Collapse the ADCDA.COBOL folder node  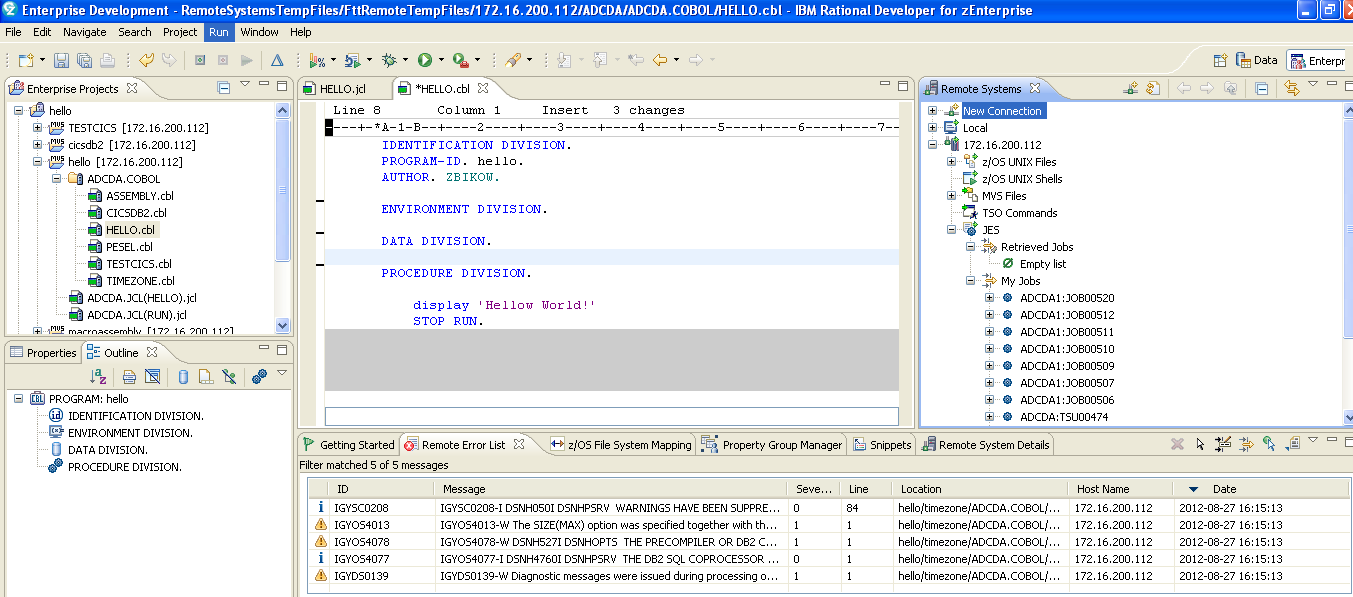[57, 179]
